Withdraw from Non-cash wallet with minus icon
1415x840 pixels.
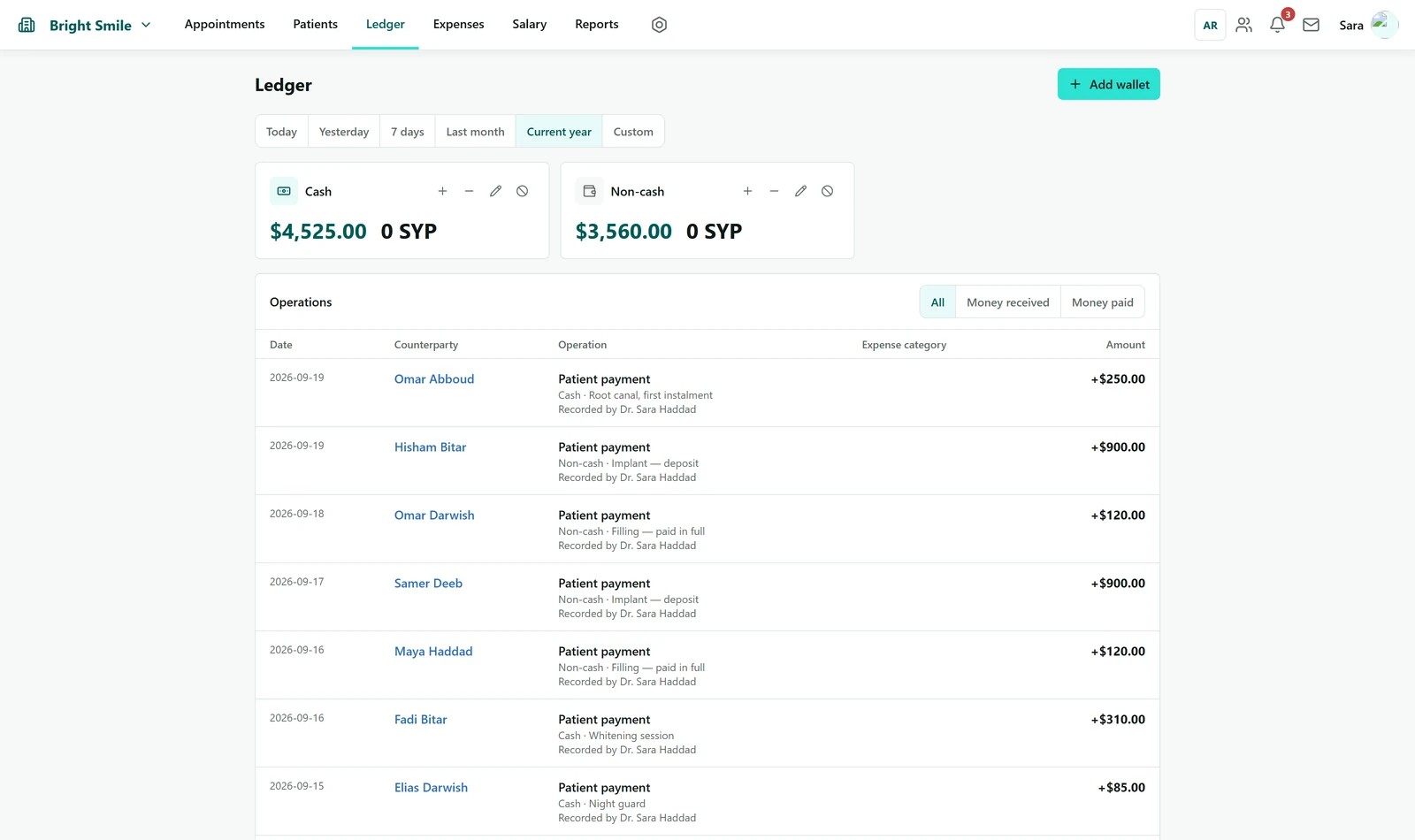pyautogui.click(x=774, y=191)
